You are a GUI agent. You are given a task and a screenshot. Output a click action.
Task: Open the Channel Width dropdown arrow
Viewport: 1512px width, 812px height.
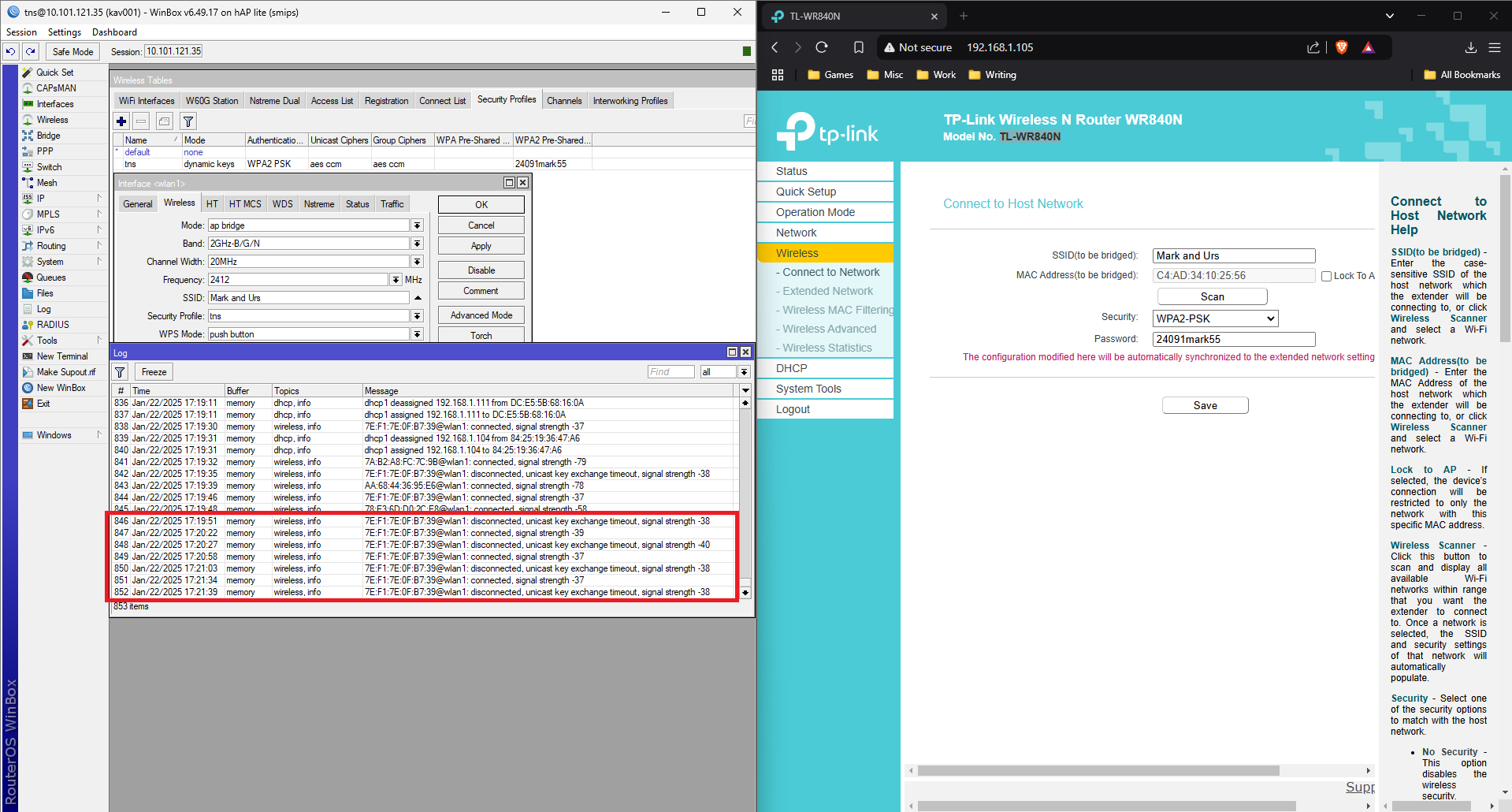point(417,262)
